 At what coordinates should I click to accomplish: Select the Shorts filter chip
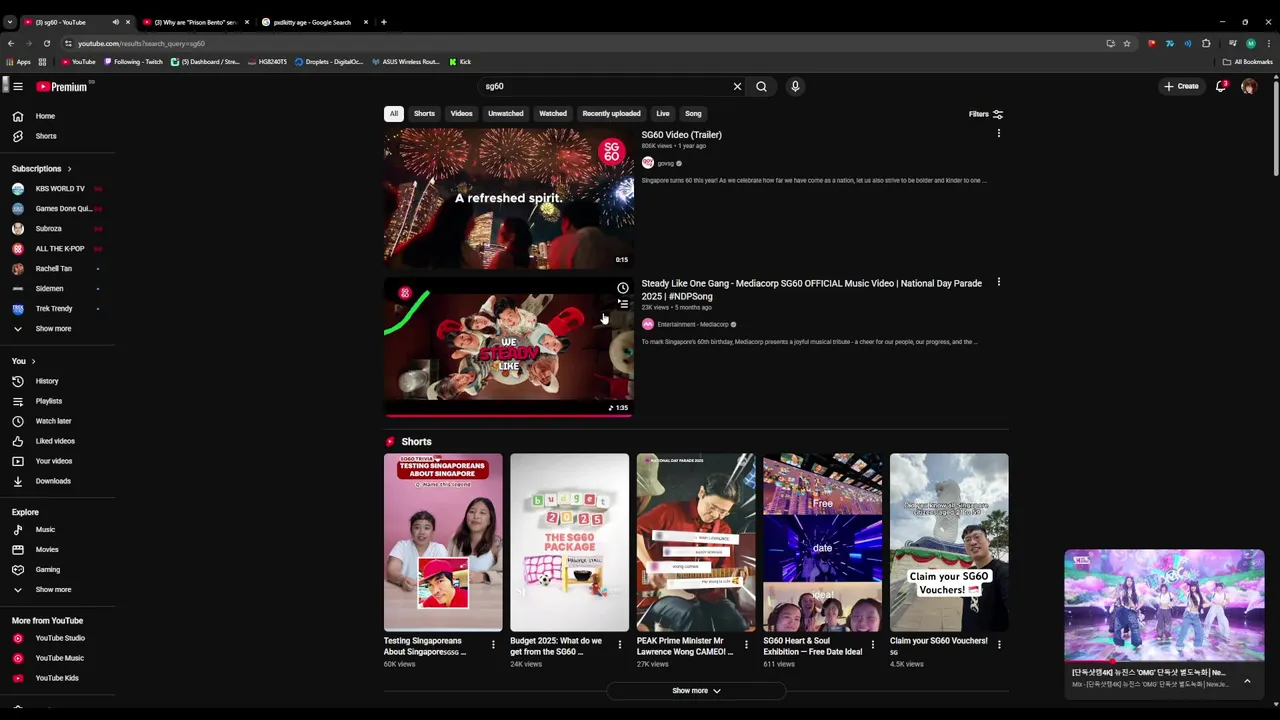point(424,113)
